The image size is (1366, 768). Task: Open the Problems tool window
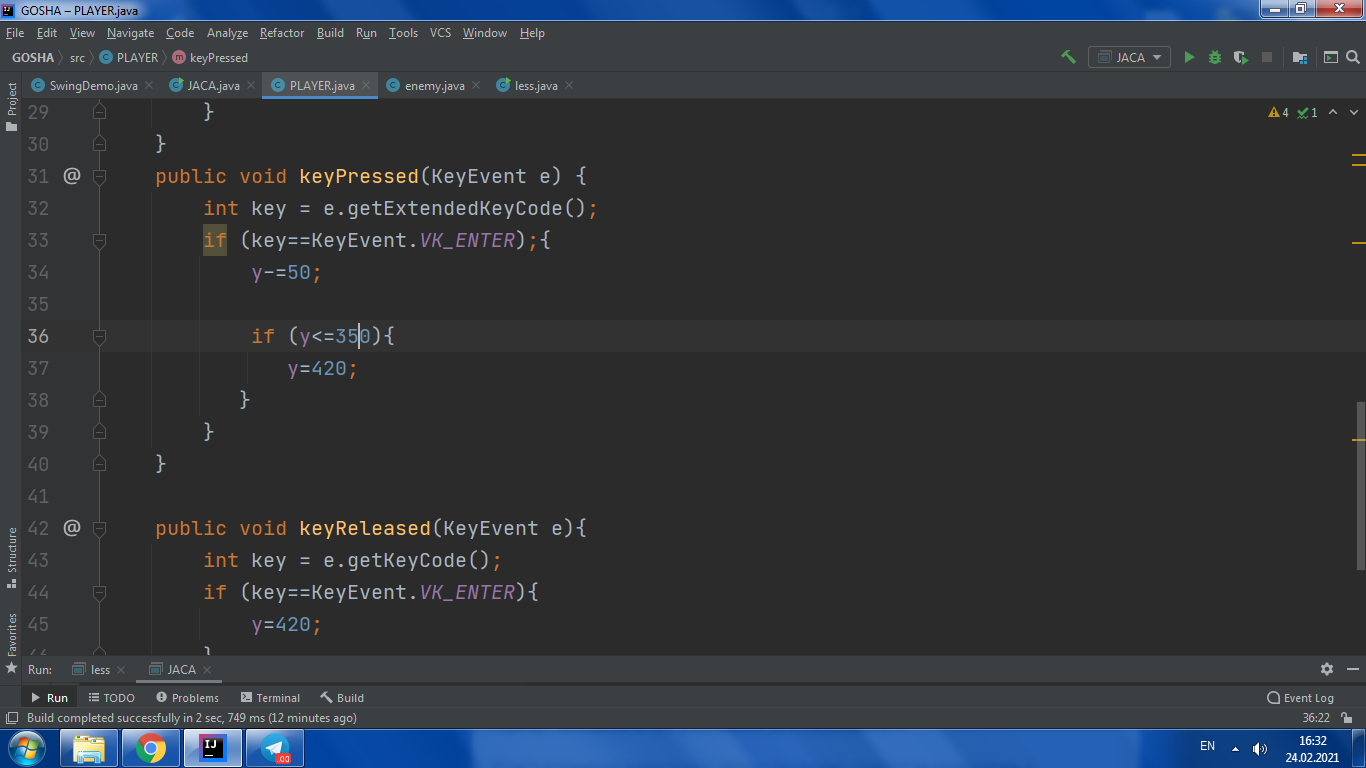187,698
